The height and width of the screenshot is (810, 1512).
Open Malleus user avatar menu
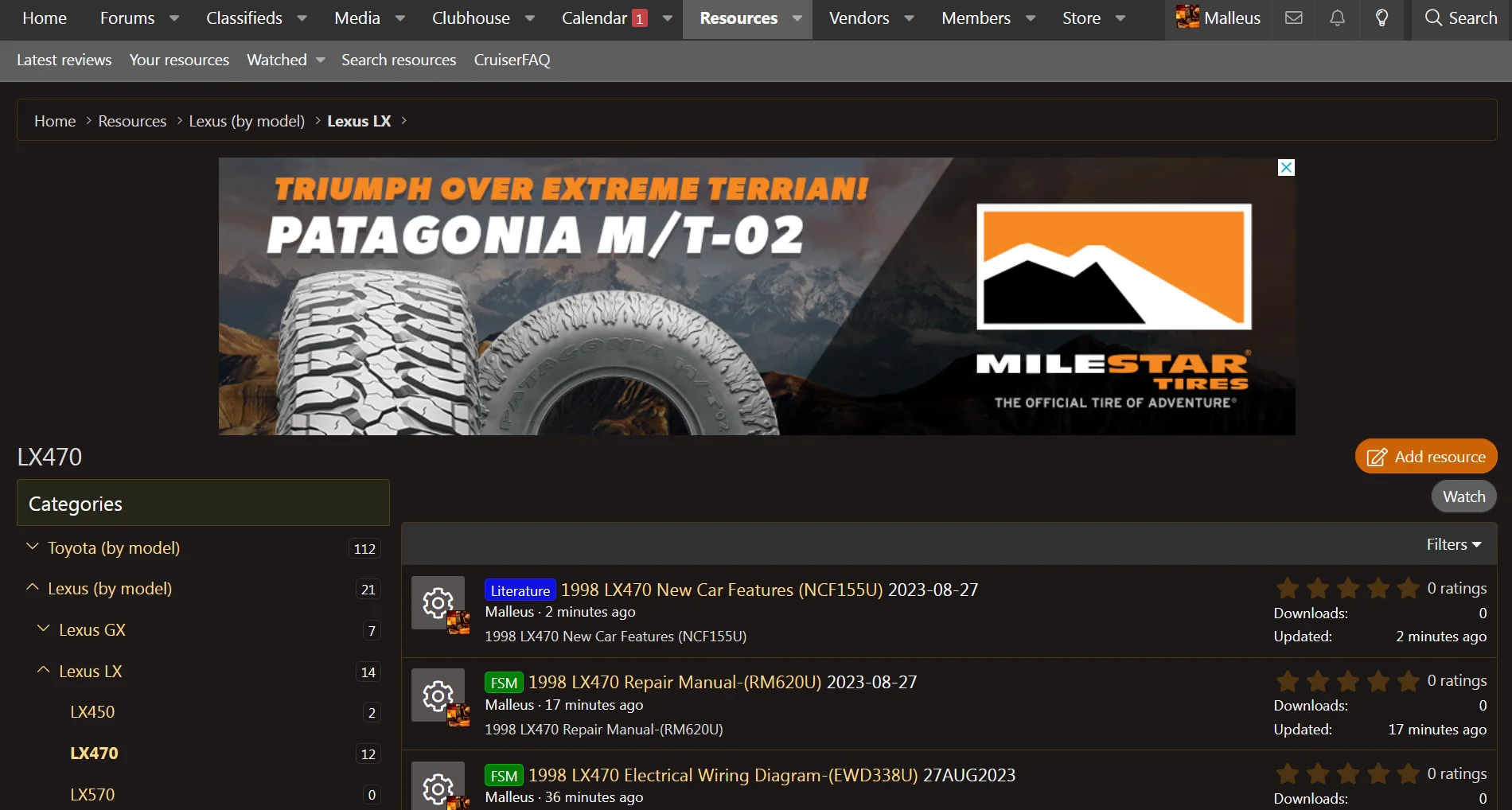tap(1218, 18)
